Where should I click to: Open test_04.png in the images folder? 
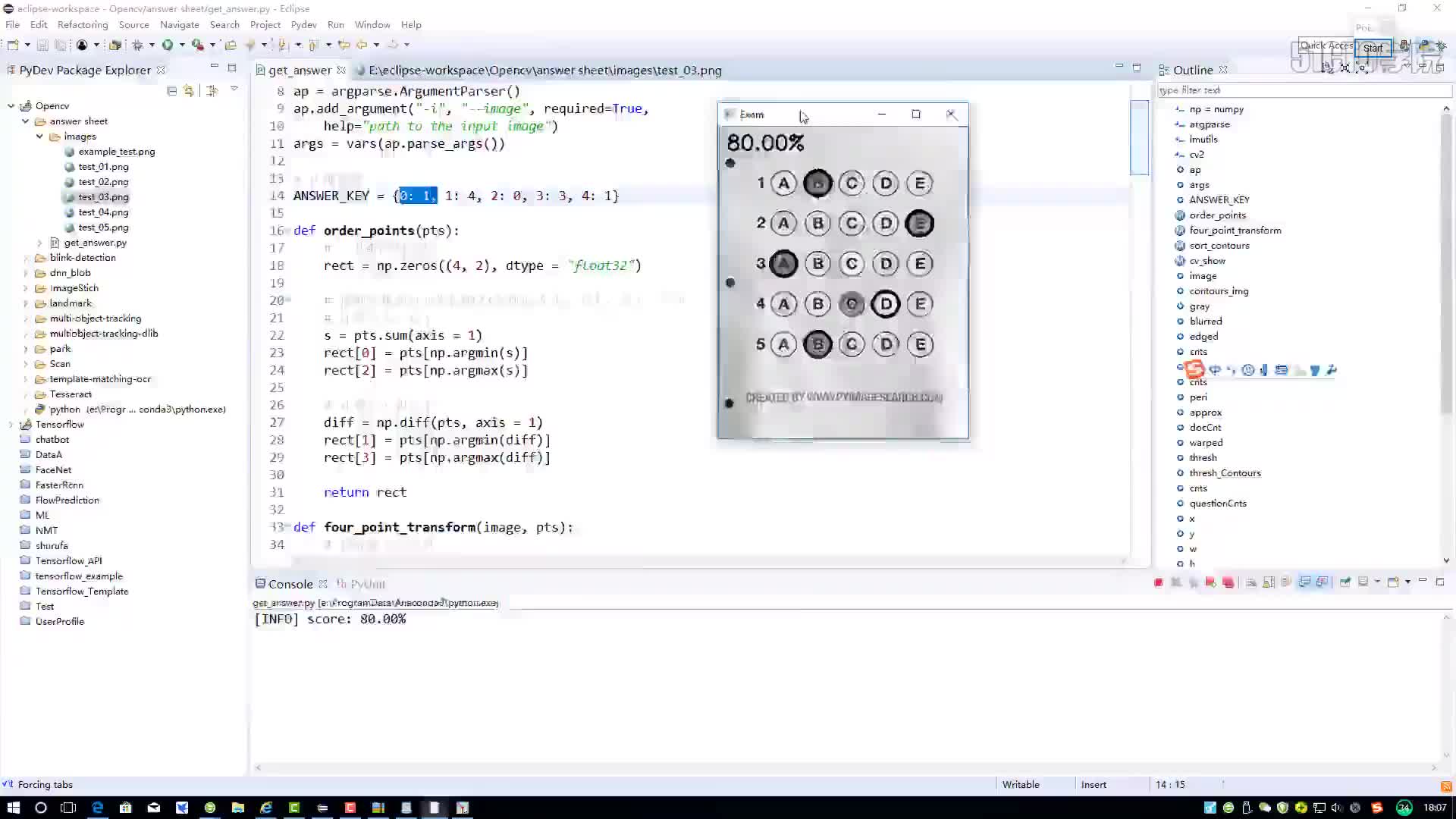coord(103,212)
